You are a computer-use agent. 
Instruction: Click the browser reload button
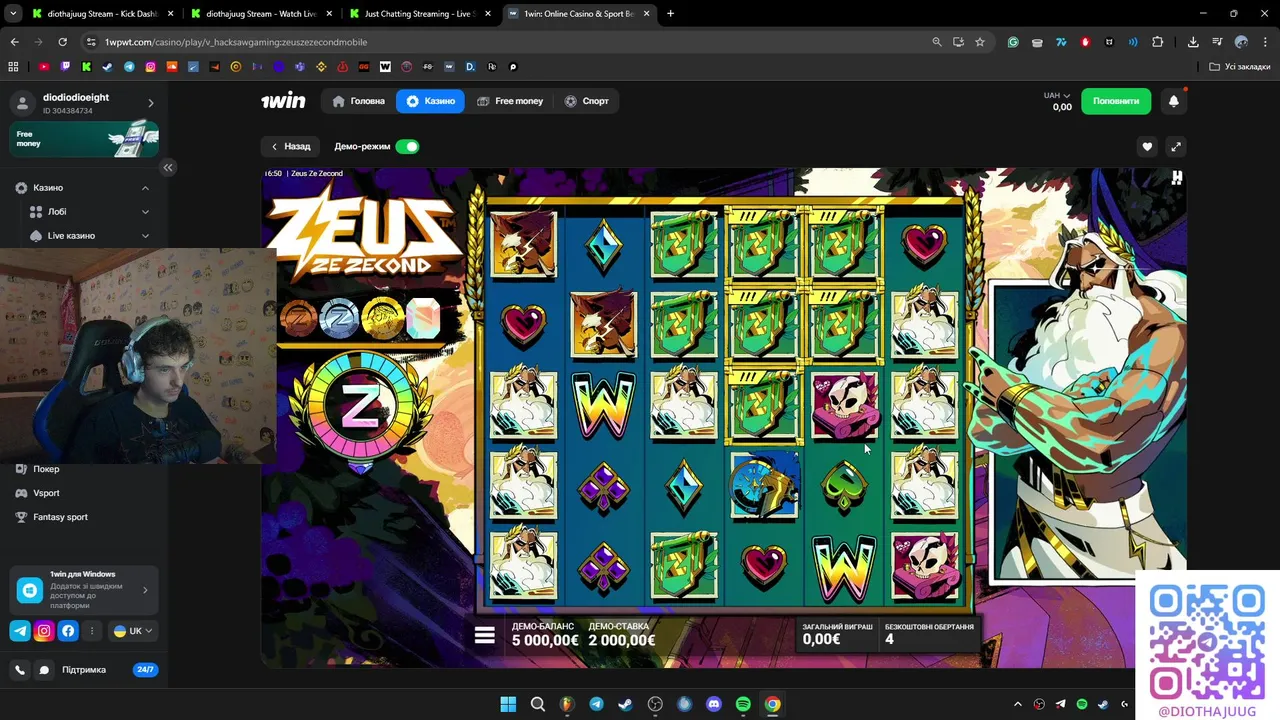click(62, 42)
